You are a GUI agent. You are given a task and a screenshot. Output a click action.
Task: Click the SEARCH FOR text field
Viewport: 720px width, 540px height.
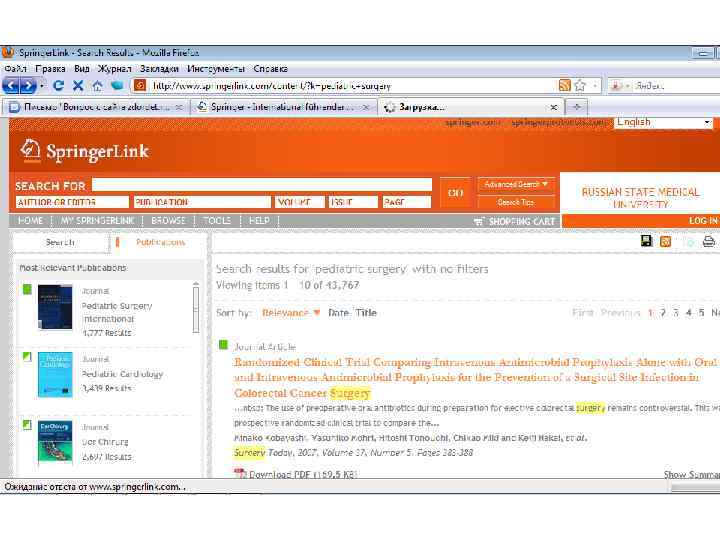pos(262,185)
